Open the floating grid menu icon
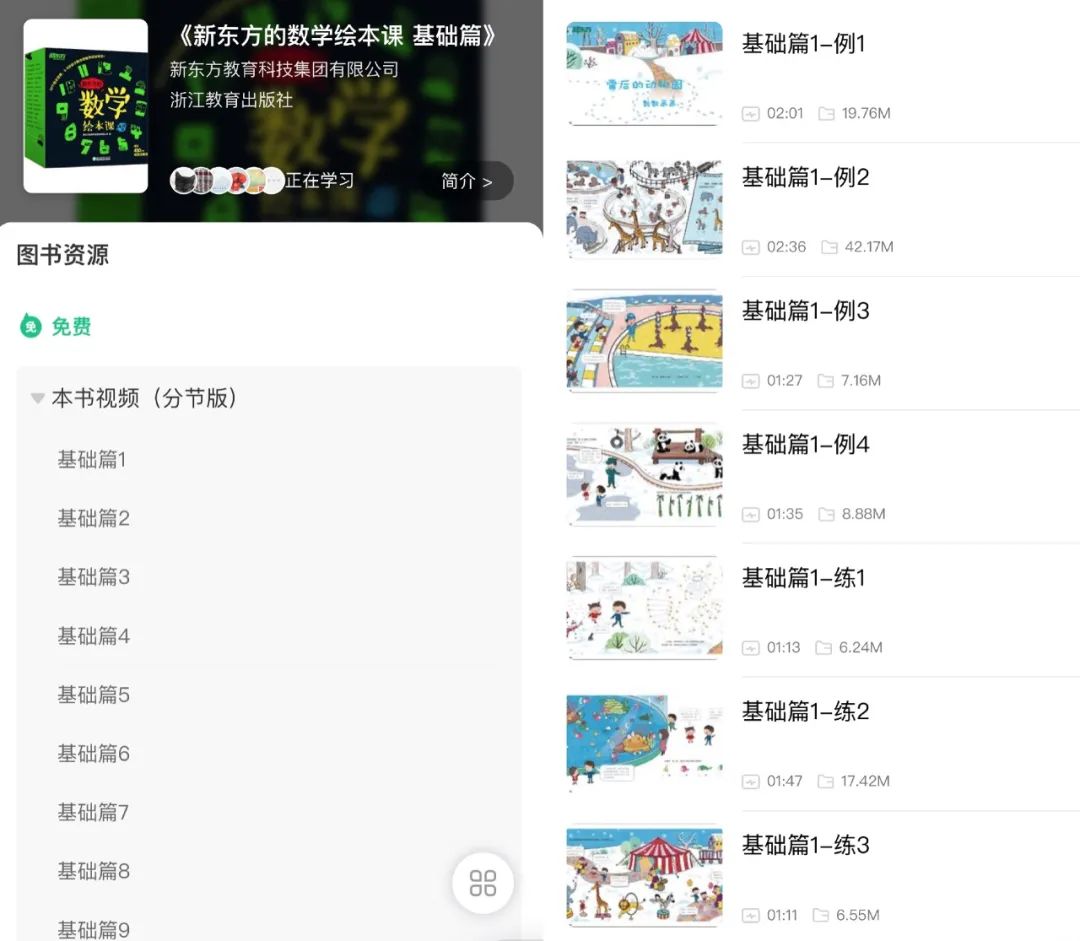The image size is (1080, 941). (x=483, y=883)
